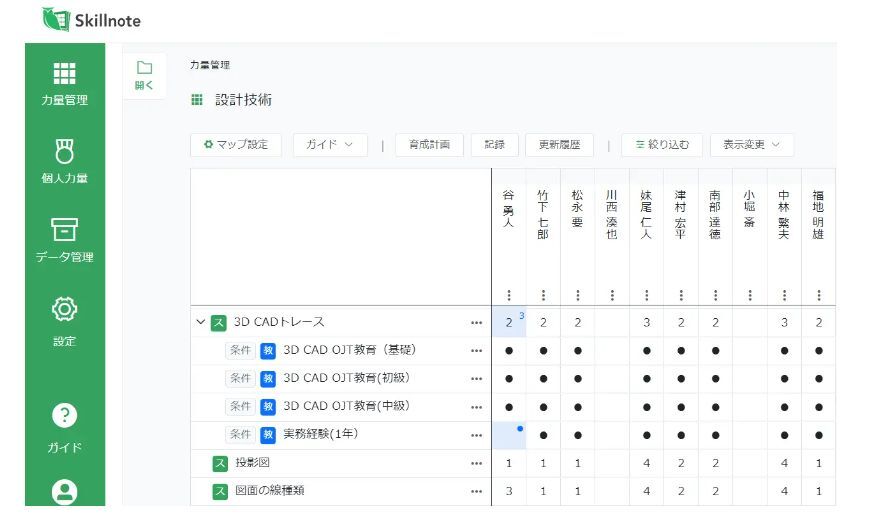Open the マップ設定 settings button

pos(236,145)
